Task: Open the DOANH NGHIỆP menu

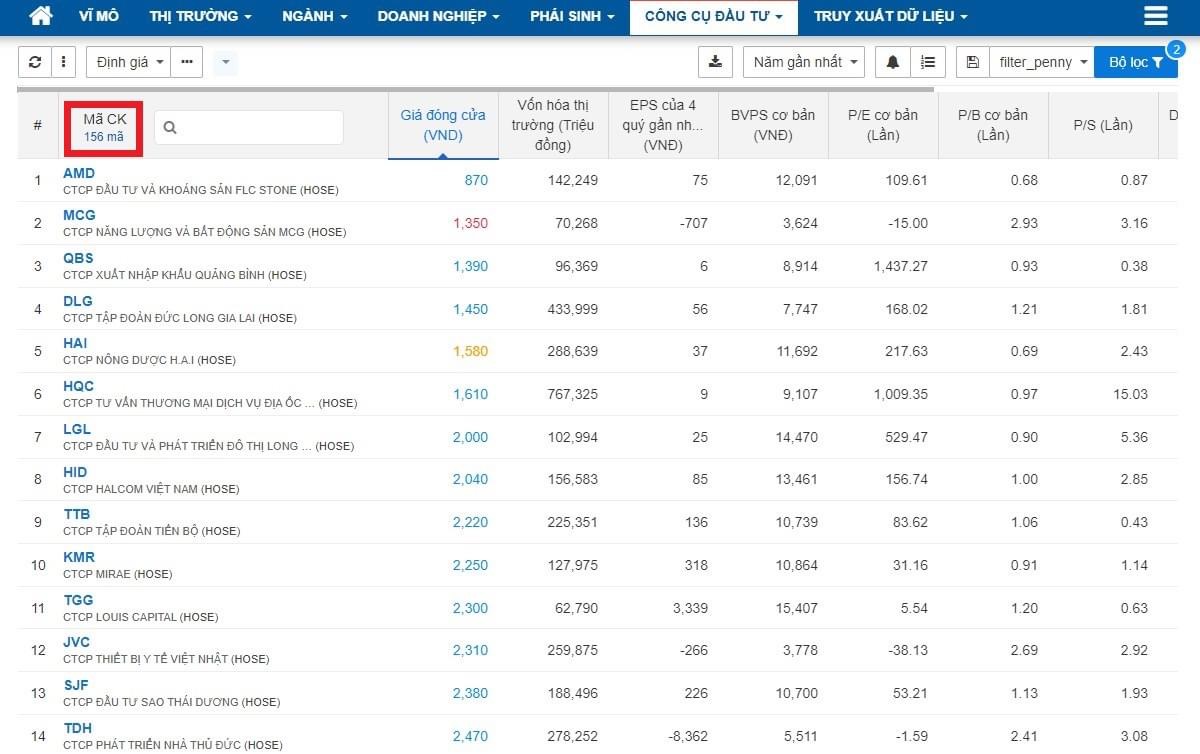Action: [439, 16]
